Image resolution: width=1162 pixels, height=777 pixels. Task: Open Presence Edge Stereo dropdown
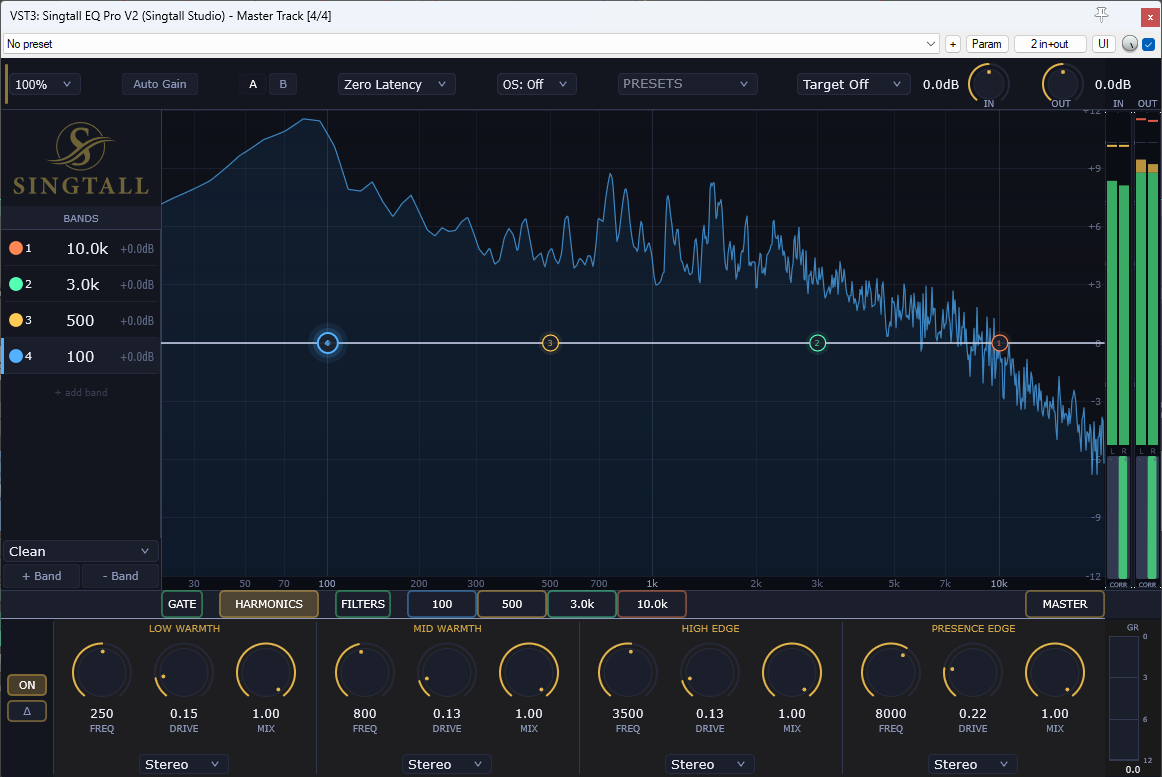972,764
